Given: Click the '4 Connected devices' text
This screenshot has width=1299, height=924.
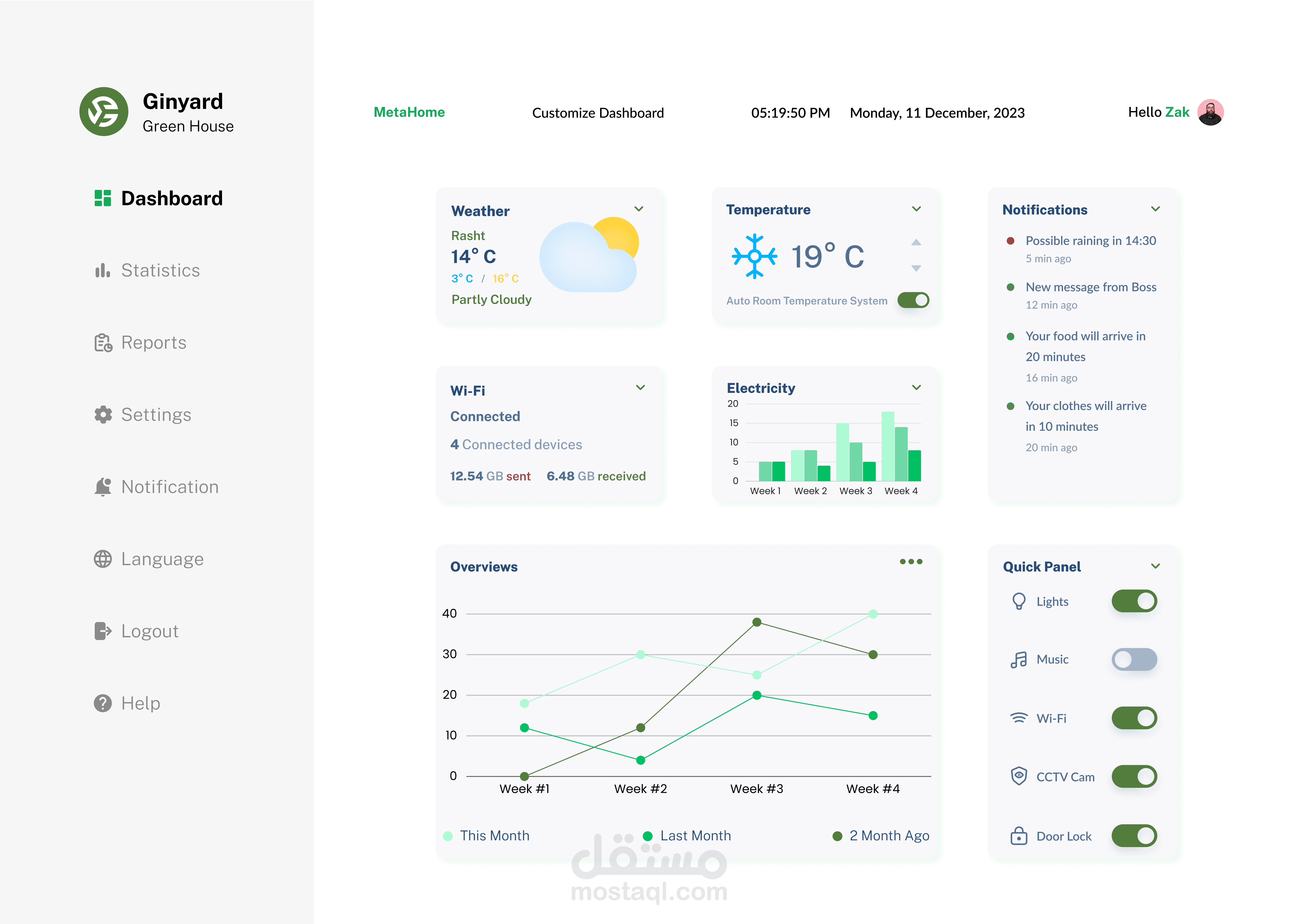Looking at the screenshot, I should point(516,444).
